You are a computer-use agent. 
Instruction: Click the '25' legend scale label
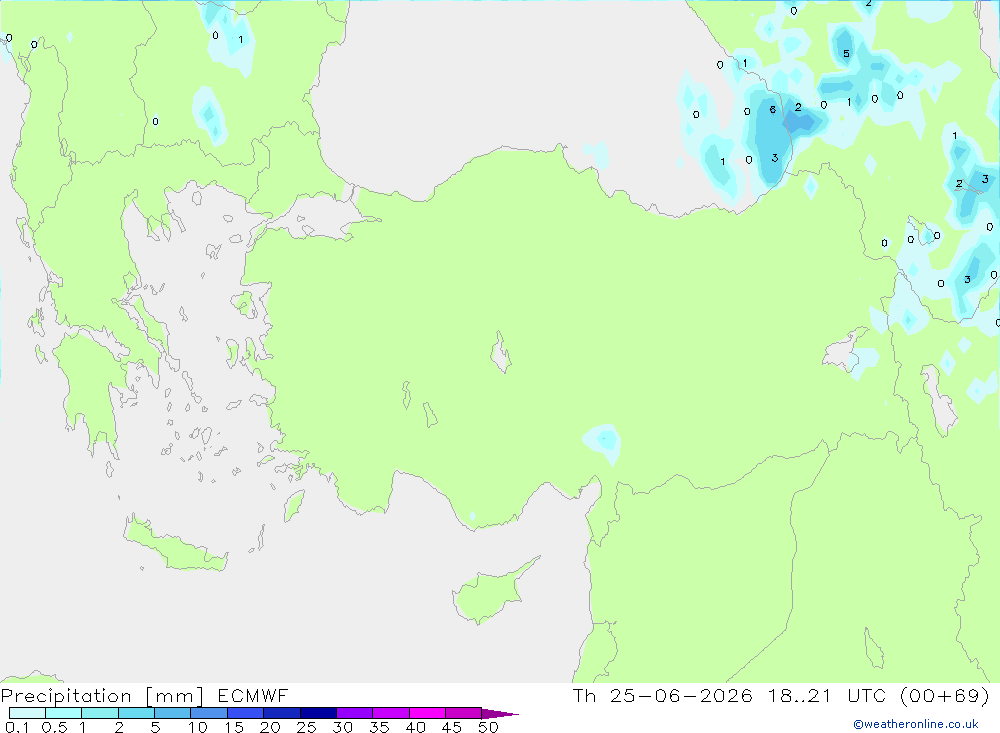pos(307,727)
